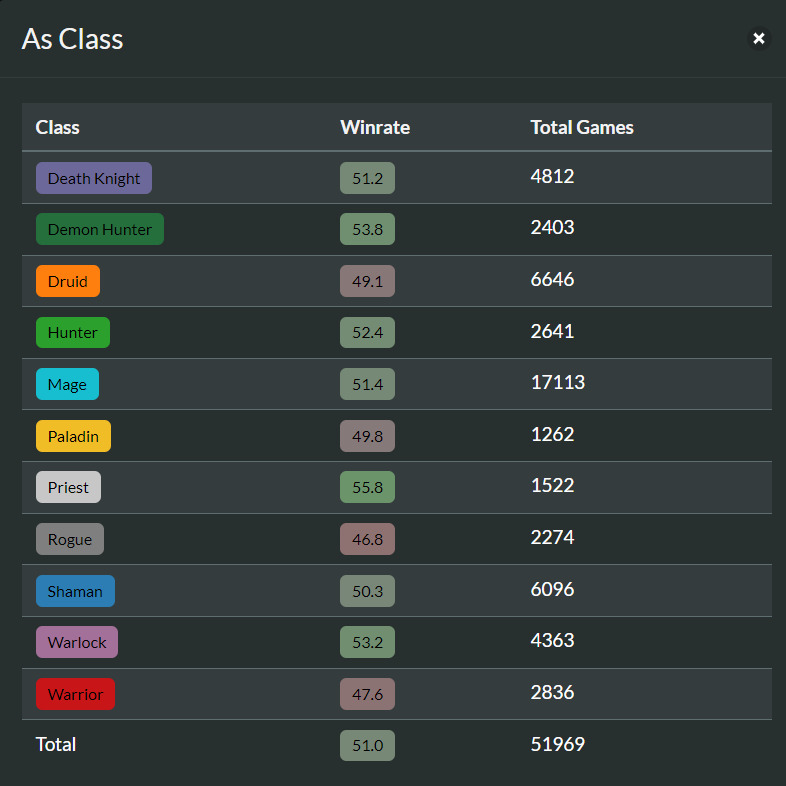Sort by the Winrate column header
This screenshot has width=786, height=786.
(x=375, y=127)
